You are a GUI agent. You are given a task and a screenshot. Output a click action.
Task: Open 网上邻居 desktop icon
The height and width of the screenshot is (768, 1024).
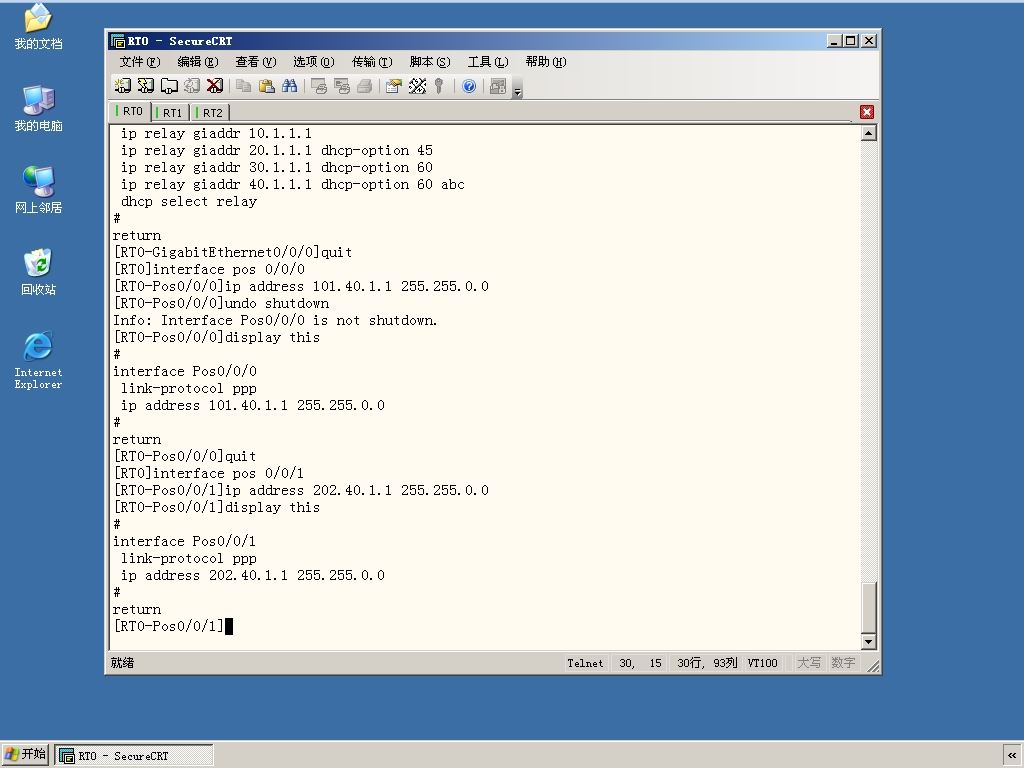point(38,190)
